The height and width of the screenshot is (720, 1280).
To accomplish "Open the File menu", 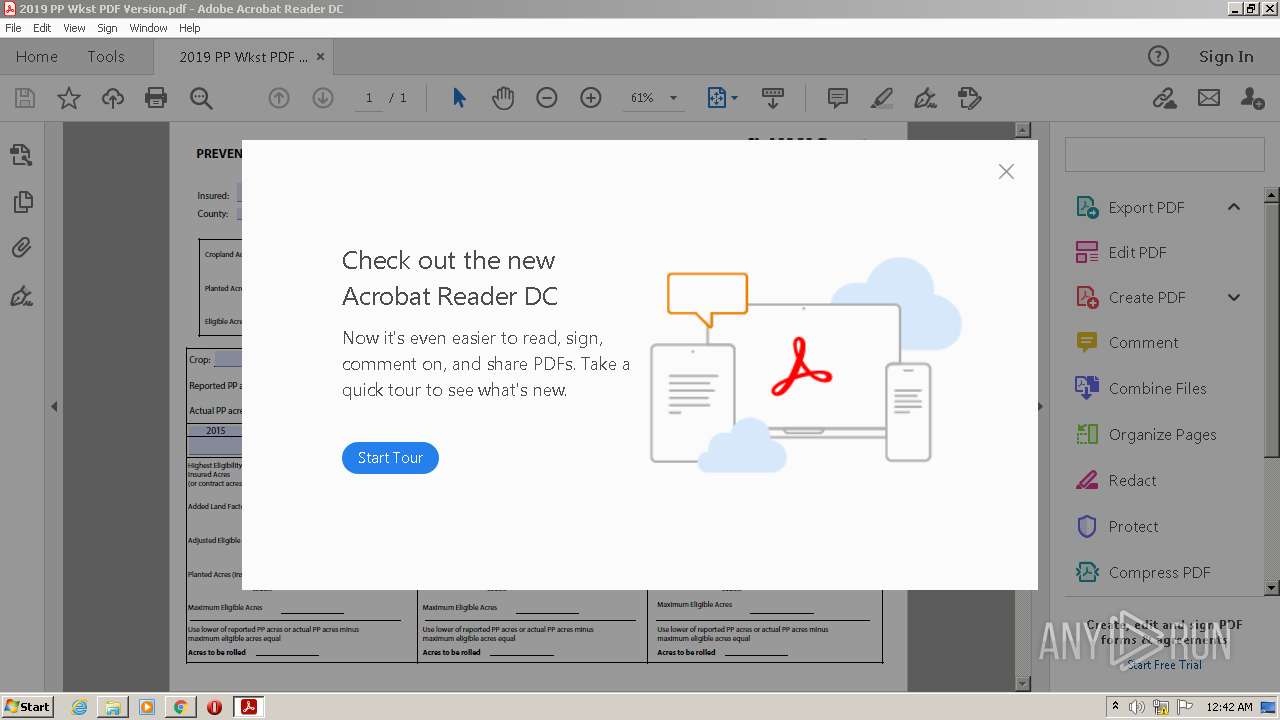I will (x=13, y=28).
